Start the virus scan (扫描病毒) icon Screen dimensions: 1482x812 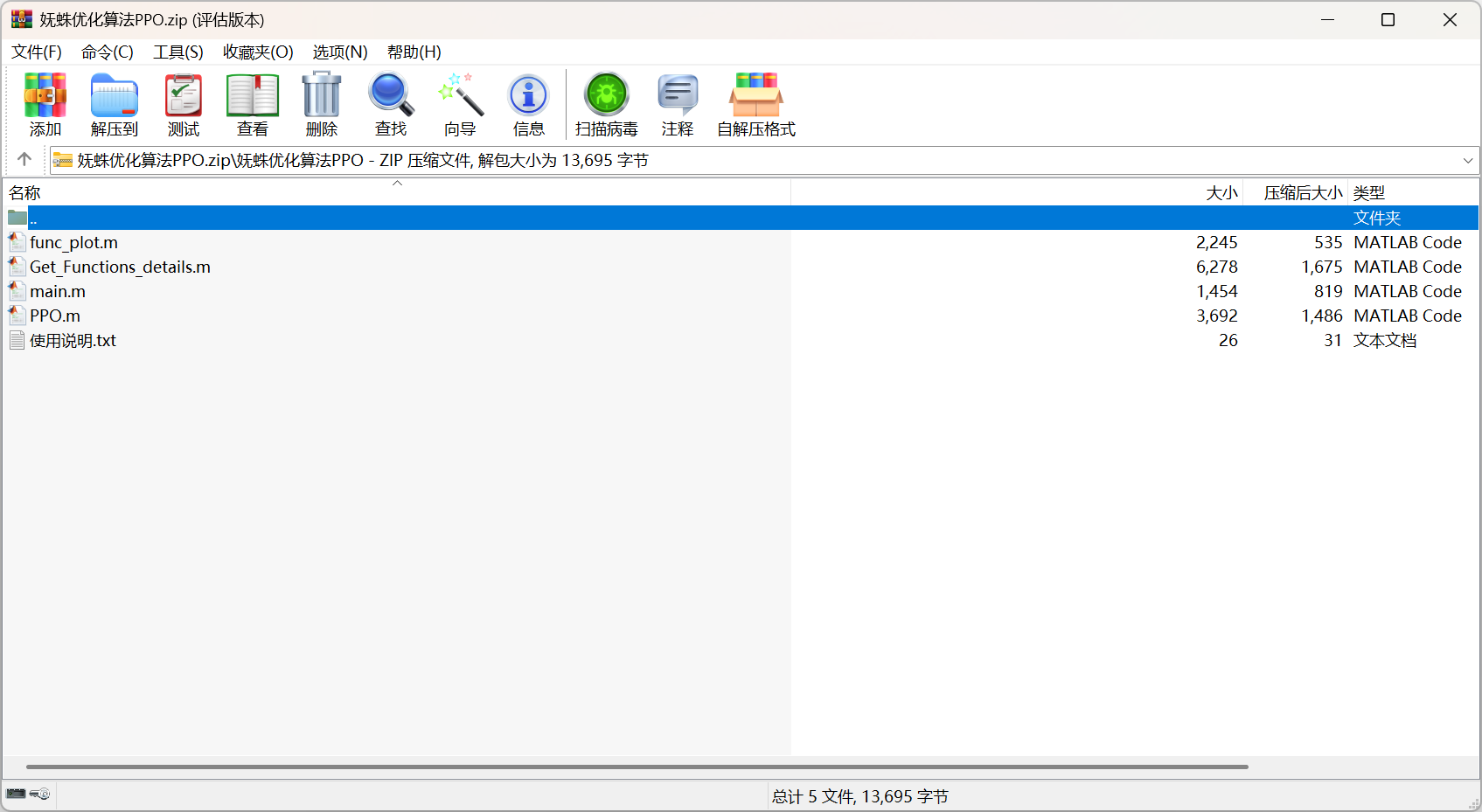pos(606,104)
